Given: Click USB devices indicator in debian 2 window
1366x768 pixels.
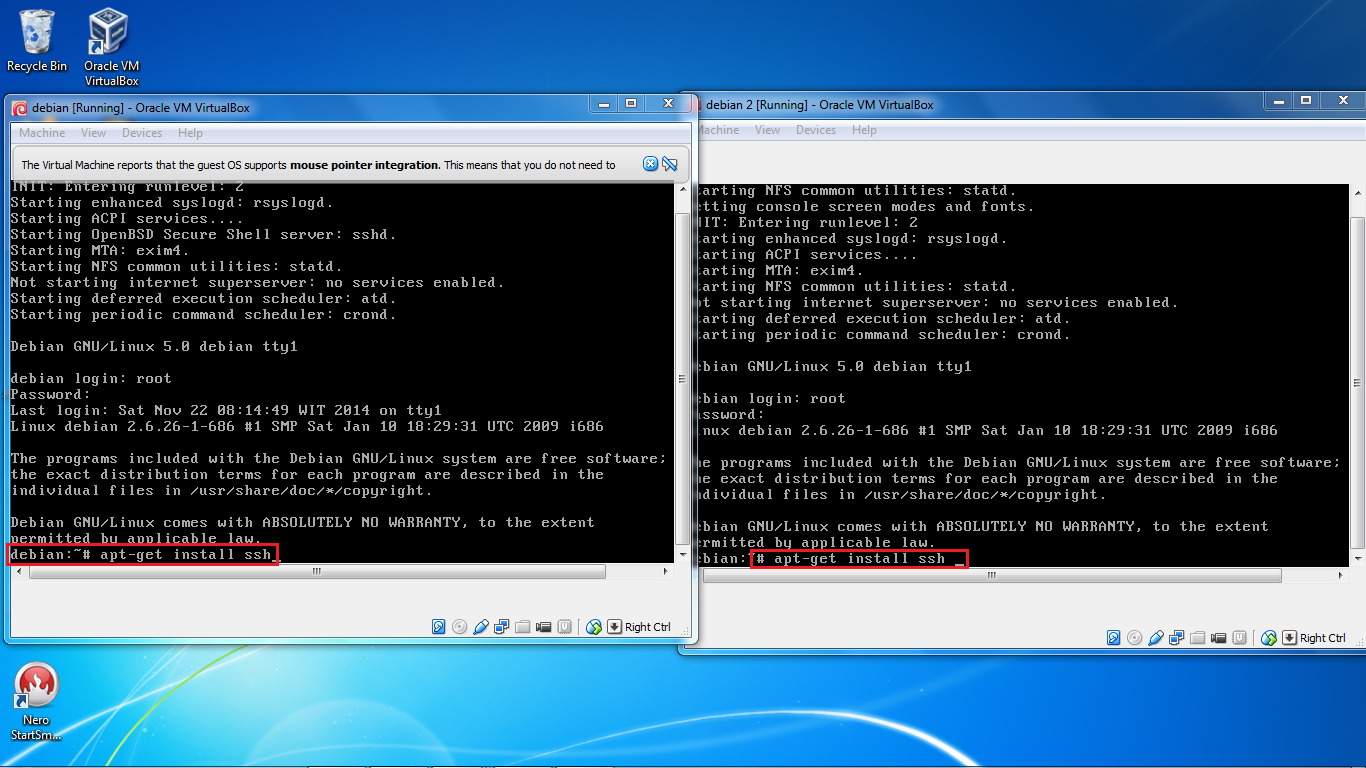Looking at the screenshot, I should pos(1156,638).
